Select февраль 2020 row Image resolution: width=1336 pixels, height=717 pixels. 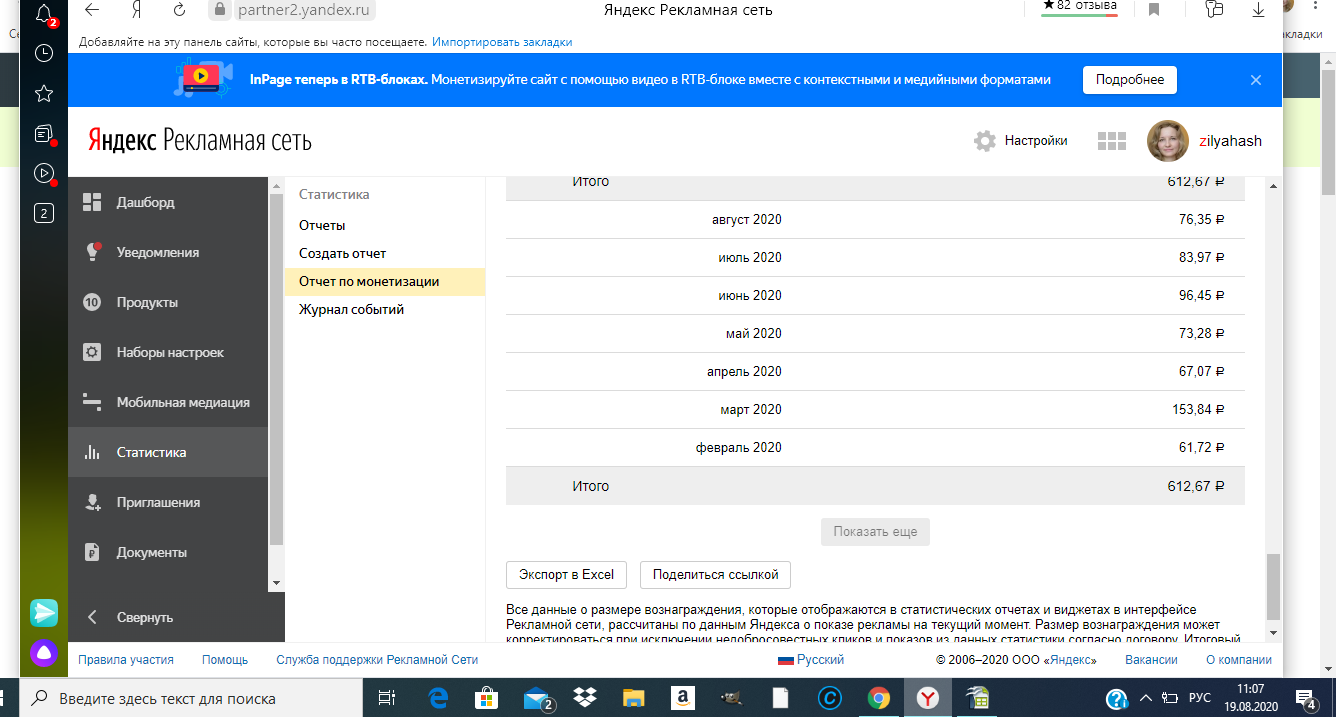[875, 447]
